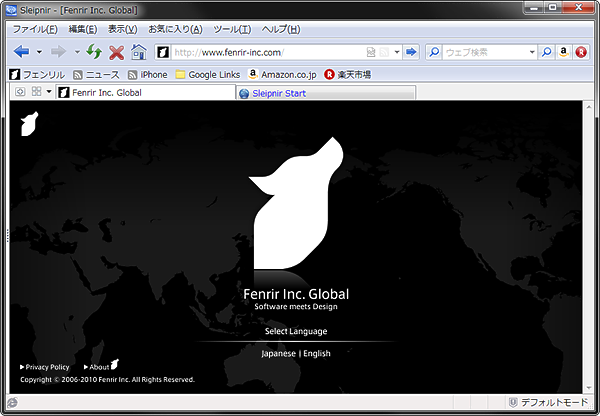The height and width of the screenshot is (416, 600).
Task: Click the ウェブ検索 search field
Action: coord(485,52)
